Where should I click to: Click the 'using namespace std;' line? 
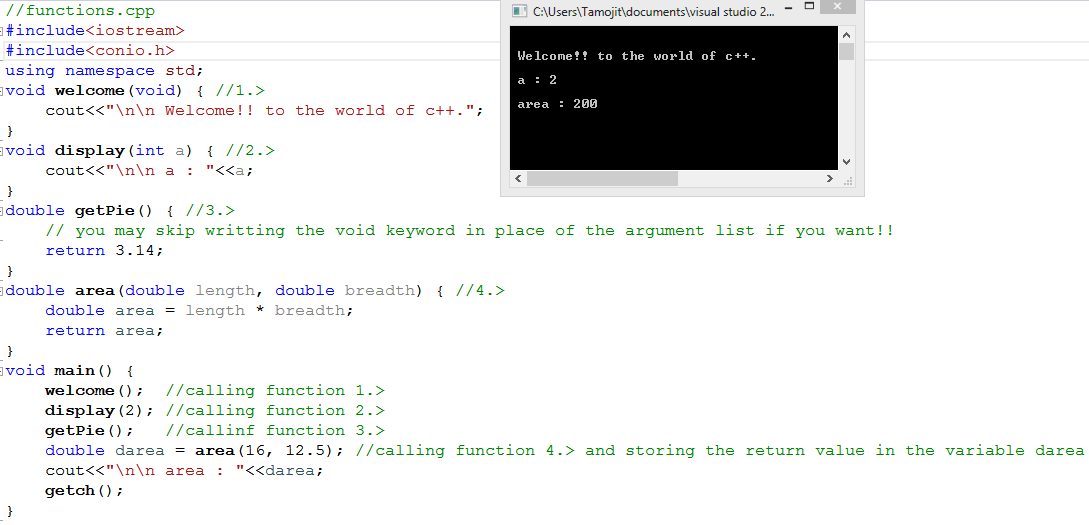pos(105,71)
